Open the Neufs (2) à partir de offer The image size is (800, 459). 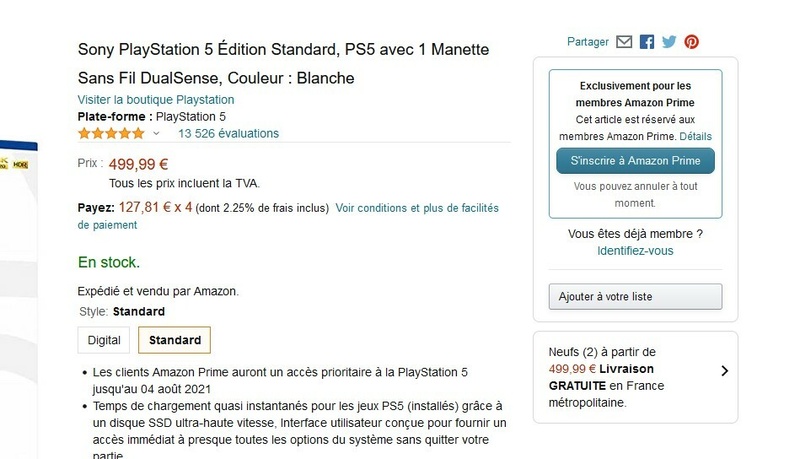click(x=602, y=352)
